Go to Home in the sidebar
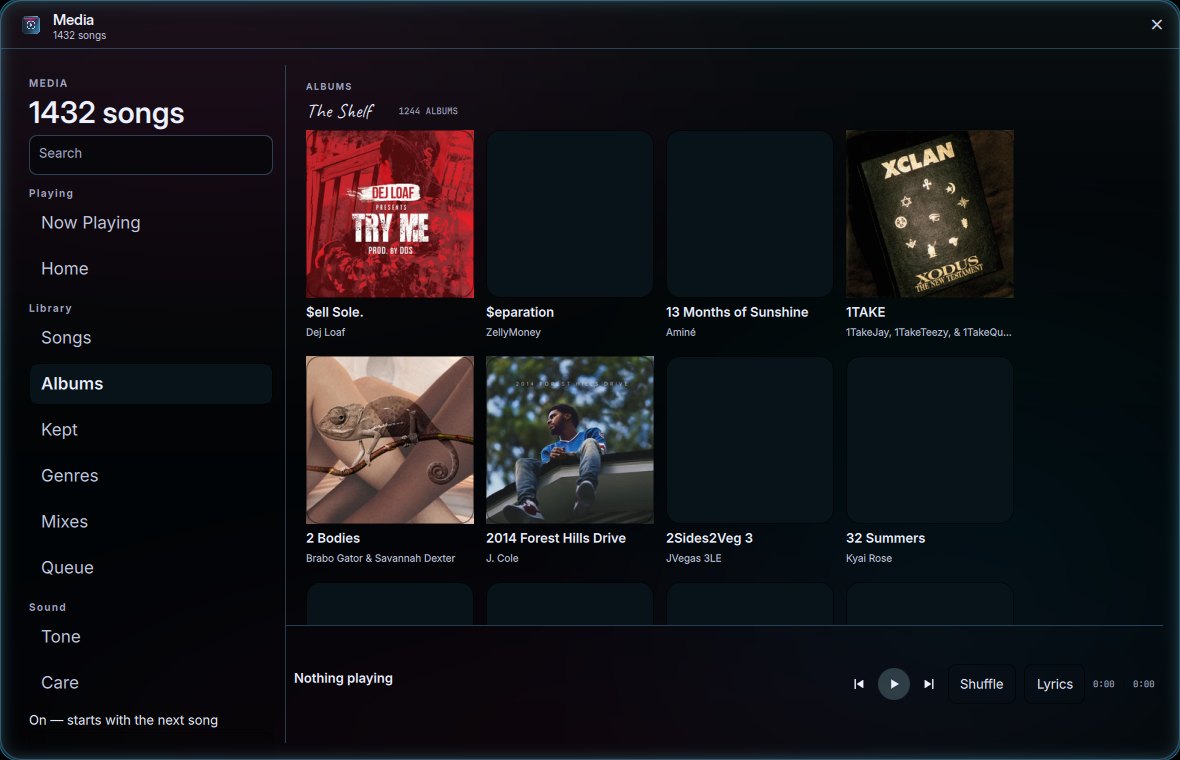 (x=151, y=269)
